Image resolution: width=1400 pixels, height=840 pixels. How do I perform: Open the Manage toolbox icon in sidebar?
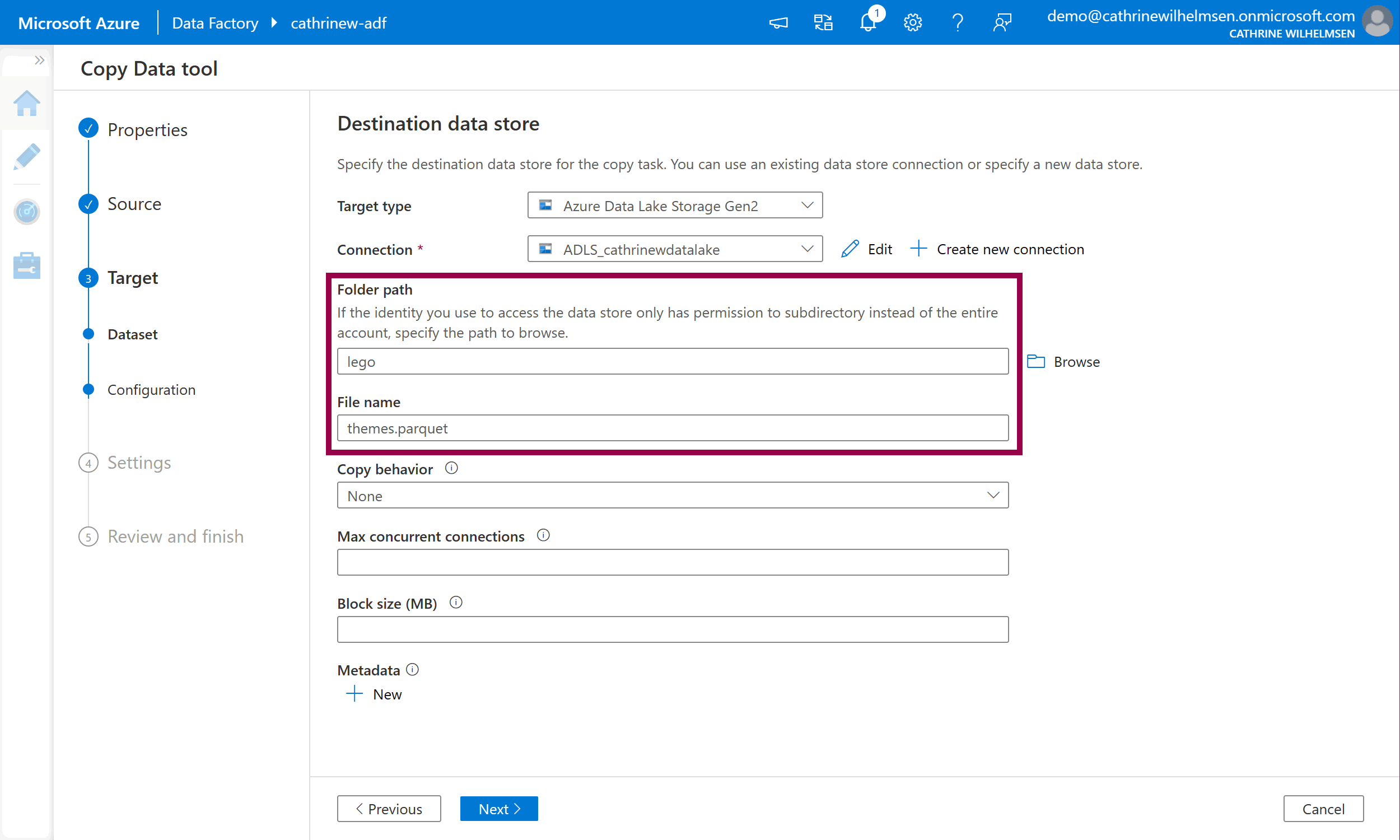coord(26,265)
